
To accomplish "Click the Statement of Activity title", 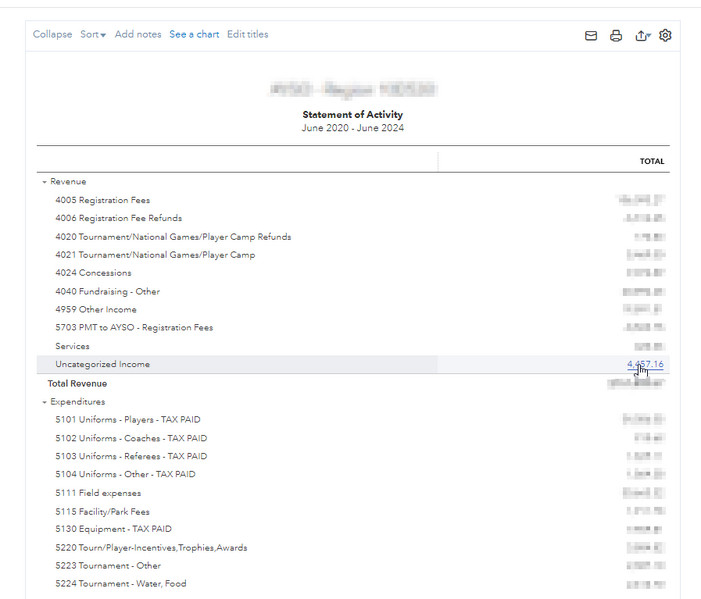I will (x=353, y=115).
